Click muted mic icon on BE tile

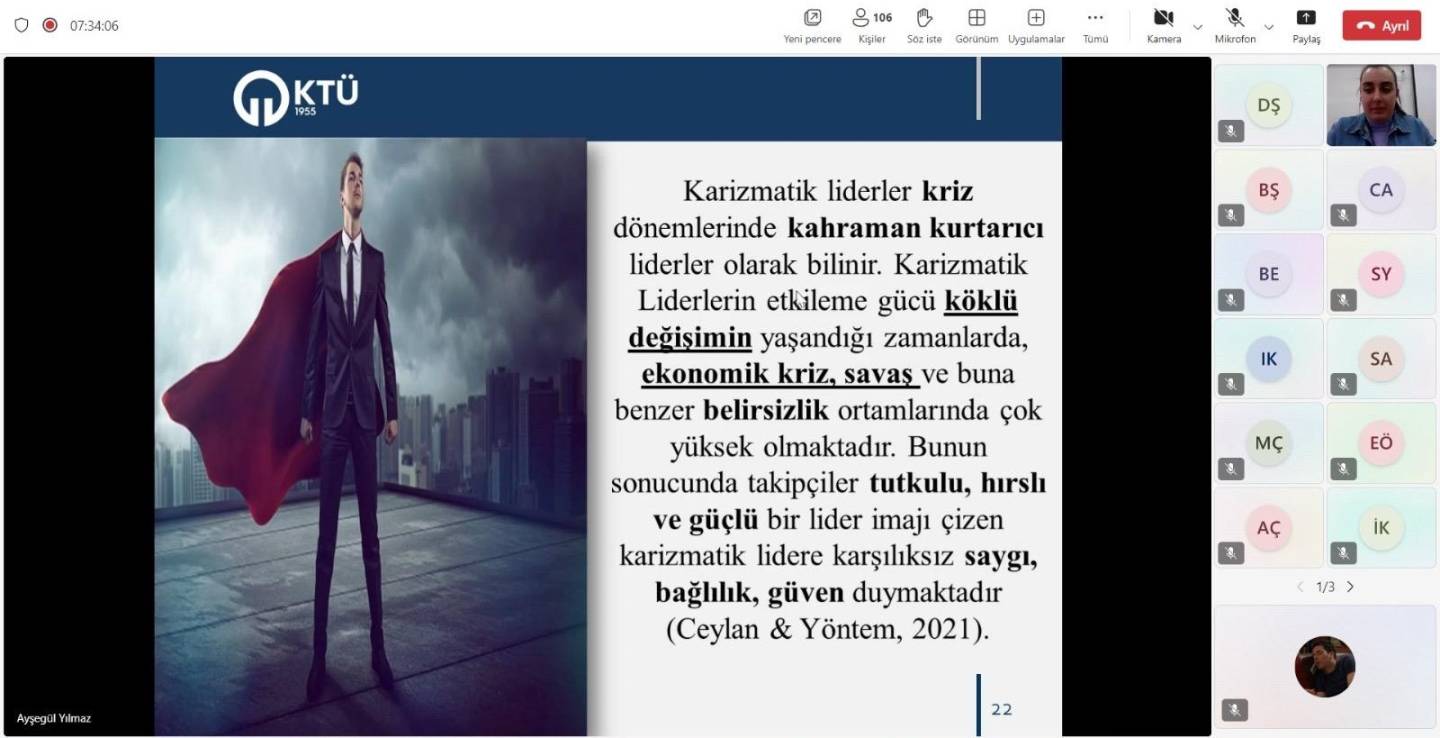coord(1231,299)
